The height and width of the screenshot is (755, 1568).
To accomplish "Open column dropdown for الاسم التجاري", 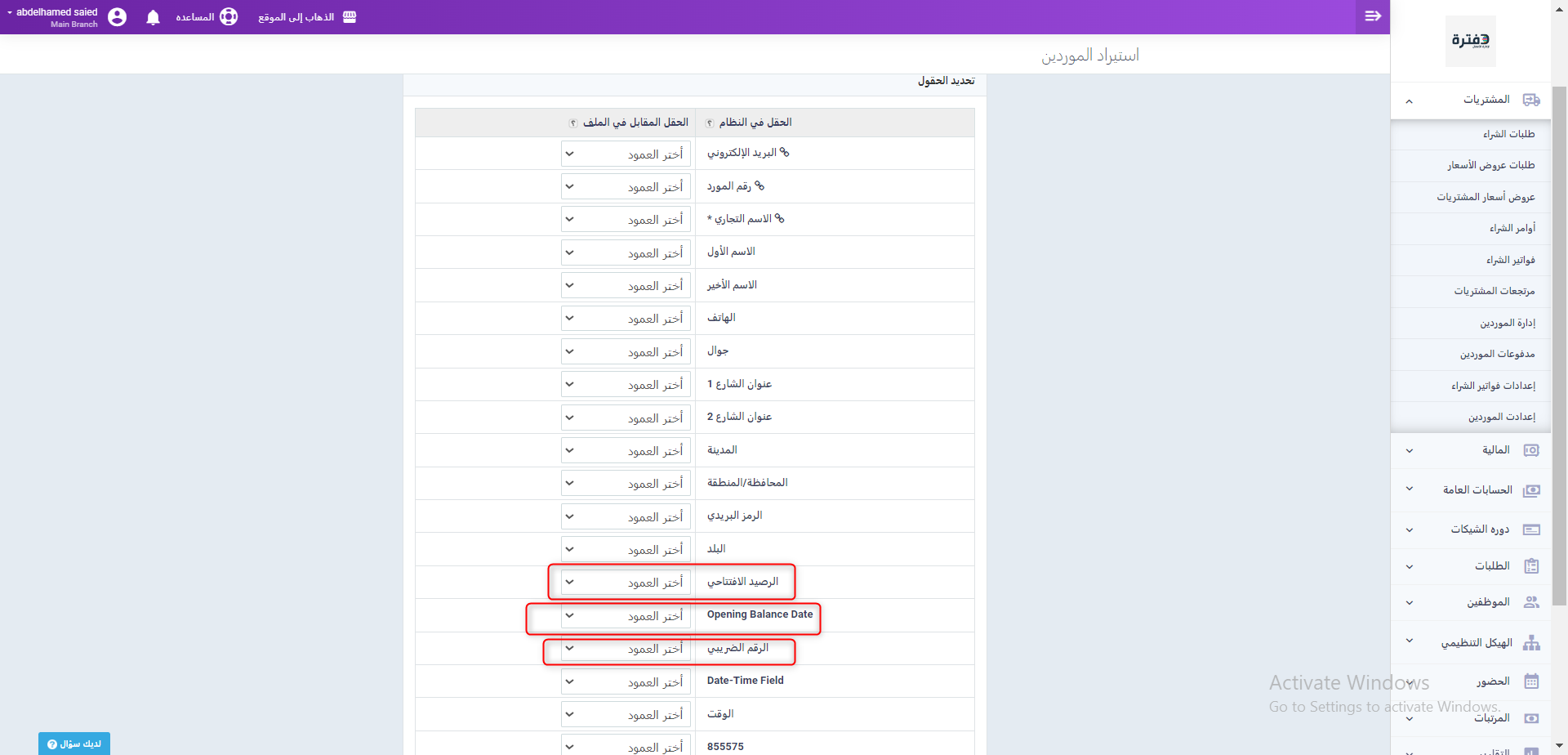I will (626, 220).
